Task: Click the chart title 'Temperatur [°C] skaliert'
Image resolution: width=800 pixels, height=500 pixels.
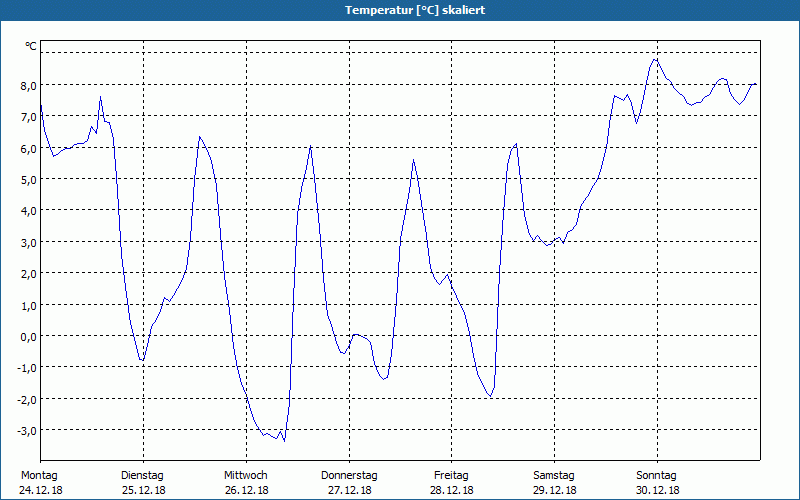Action: tap(415, 10)
